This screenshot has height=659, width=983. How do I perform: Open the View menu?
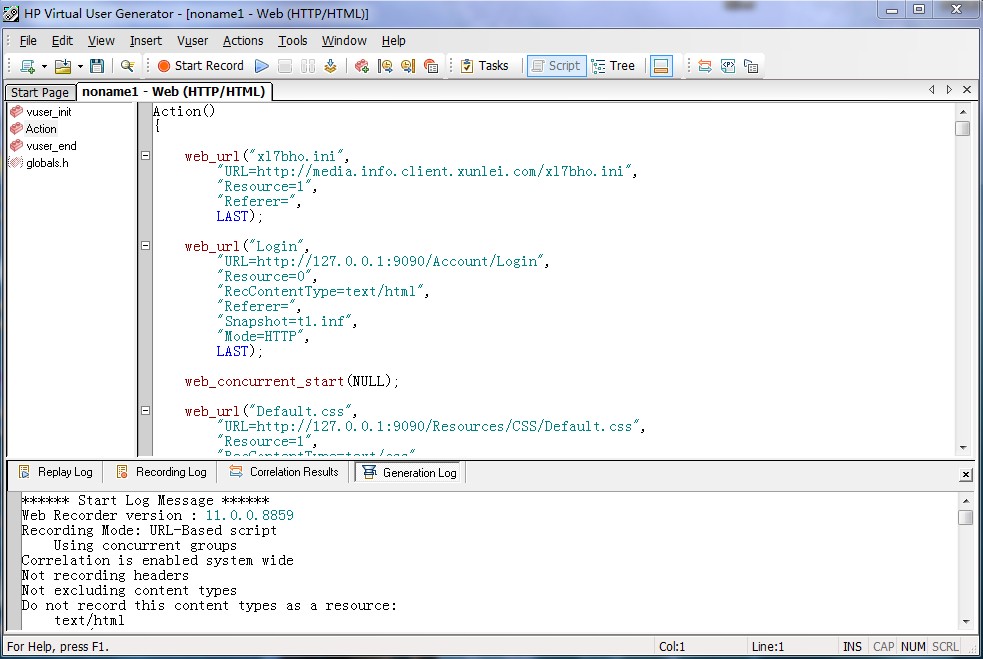(x=101, y=41)
